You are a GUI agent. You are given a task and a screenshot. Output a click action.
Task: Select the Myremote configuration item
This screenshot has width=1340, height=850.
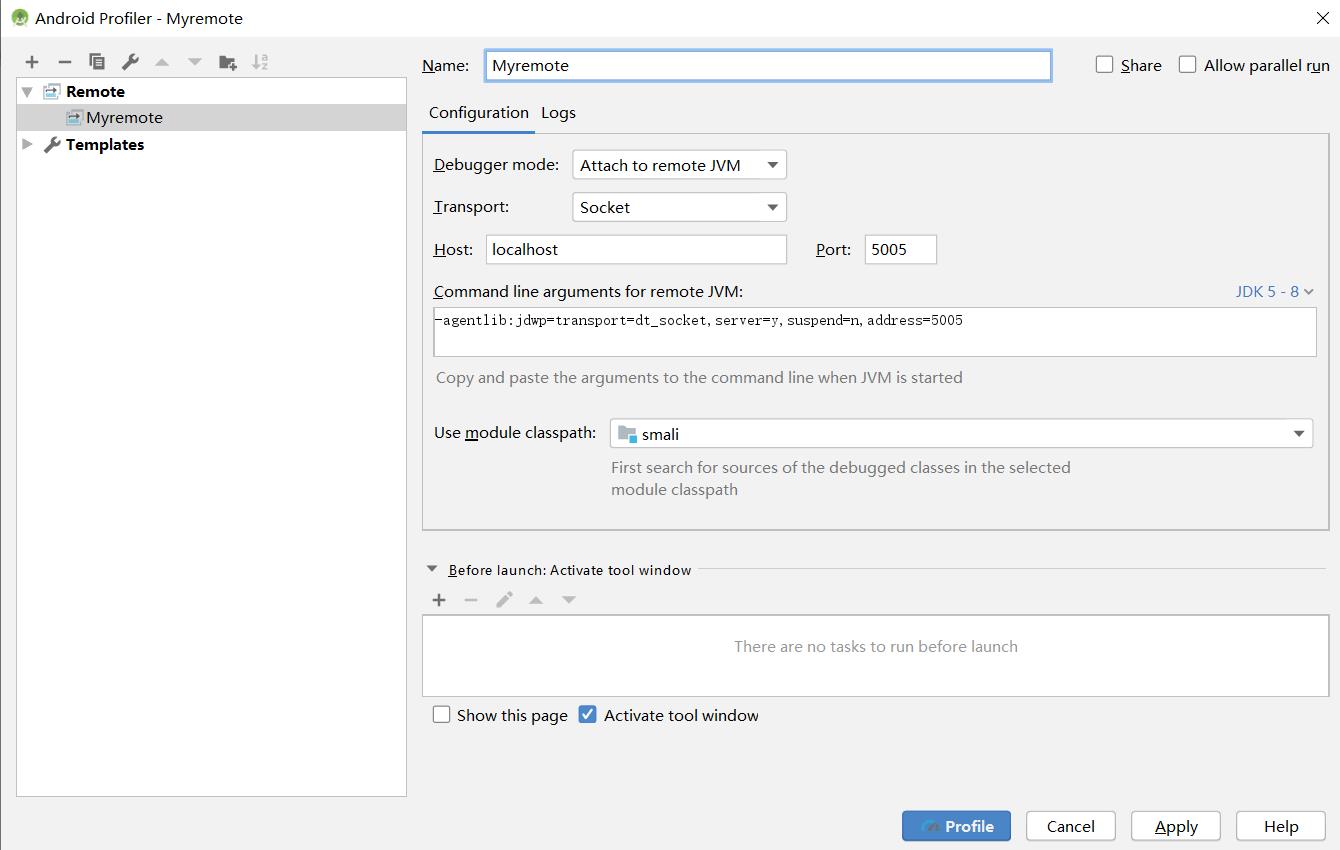pos(212,117)
